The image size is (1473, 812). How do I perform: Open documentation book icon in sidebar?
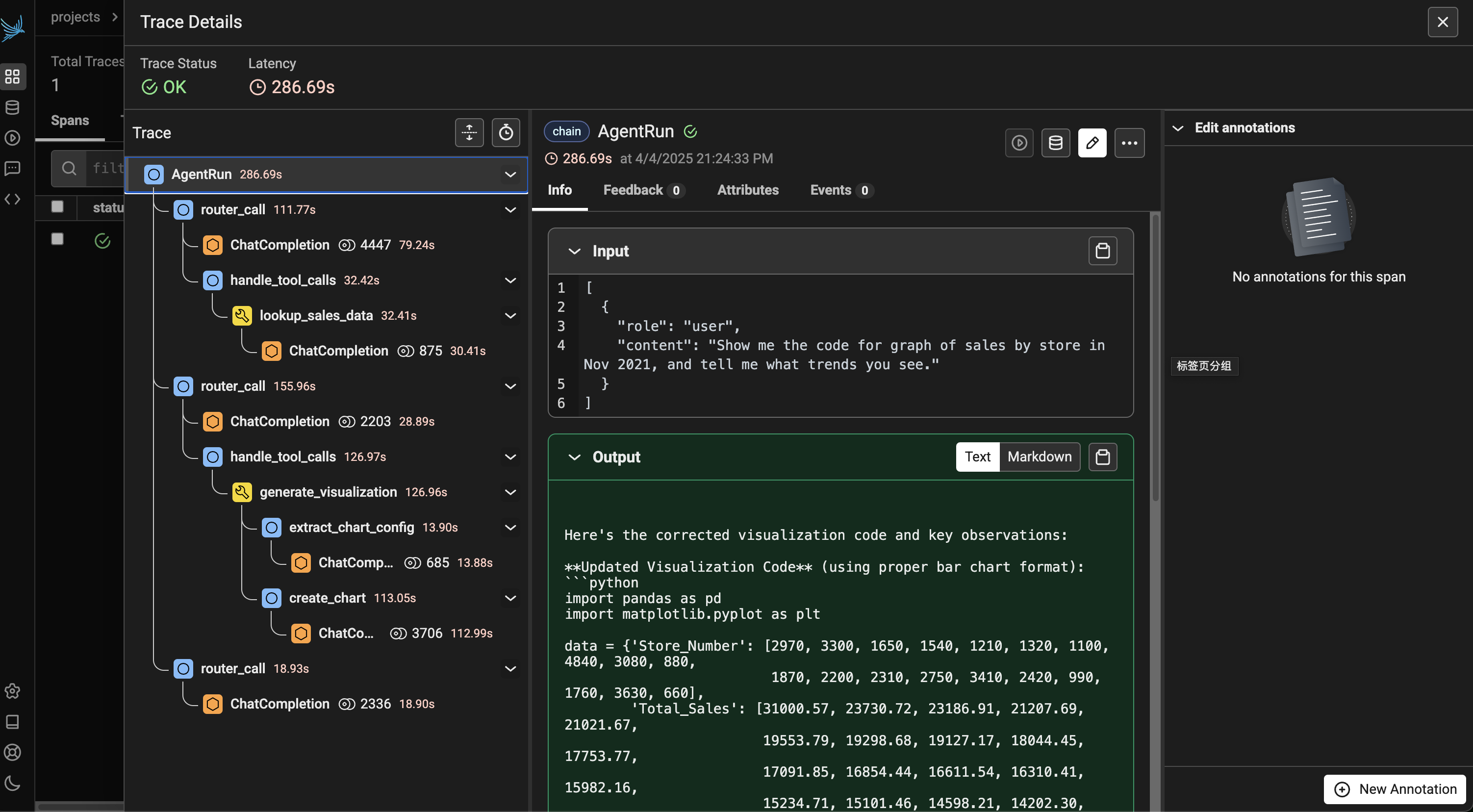13,722
